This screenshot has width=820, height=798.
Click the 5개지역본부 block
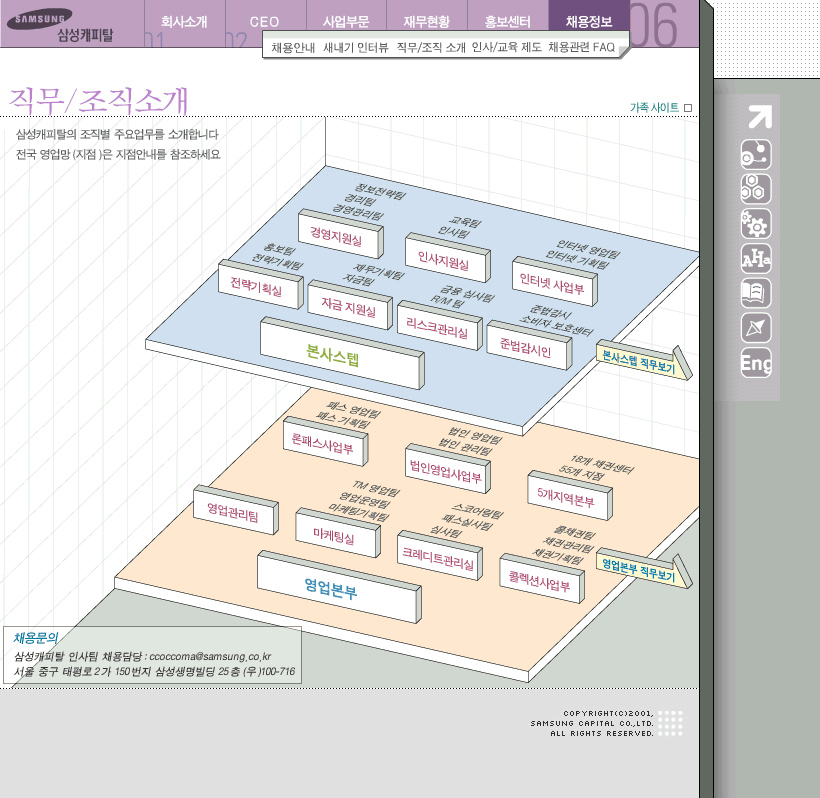(x=569, y=497)
